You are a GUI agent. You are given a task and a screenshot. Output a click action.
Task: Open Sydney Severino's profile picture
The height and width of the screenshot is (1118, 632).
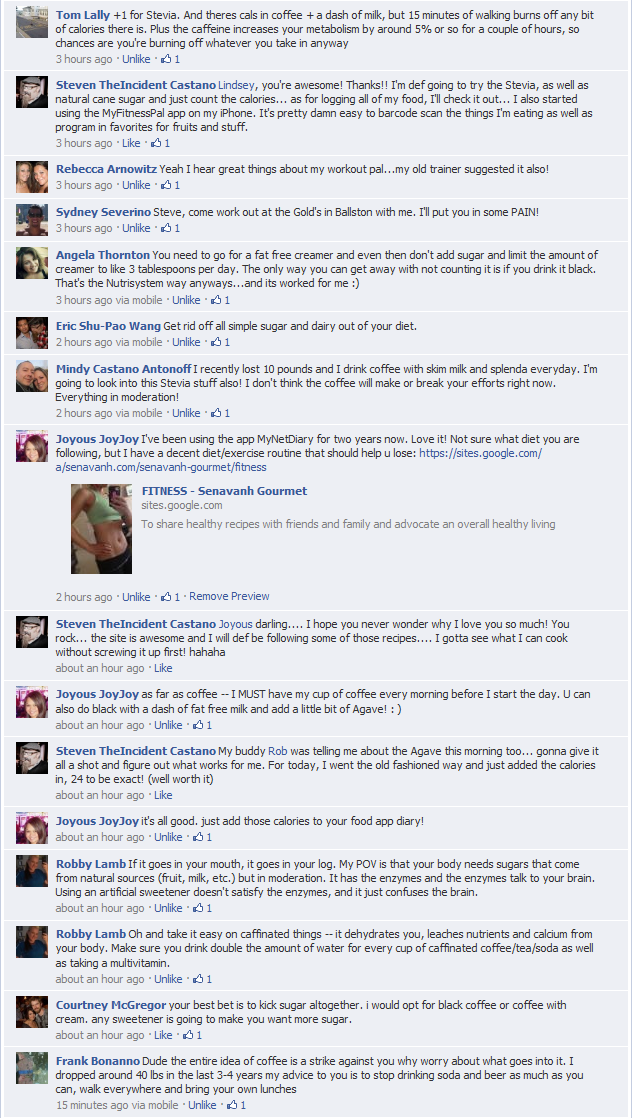pyautogui.click(x=32, y=220)
